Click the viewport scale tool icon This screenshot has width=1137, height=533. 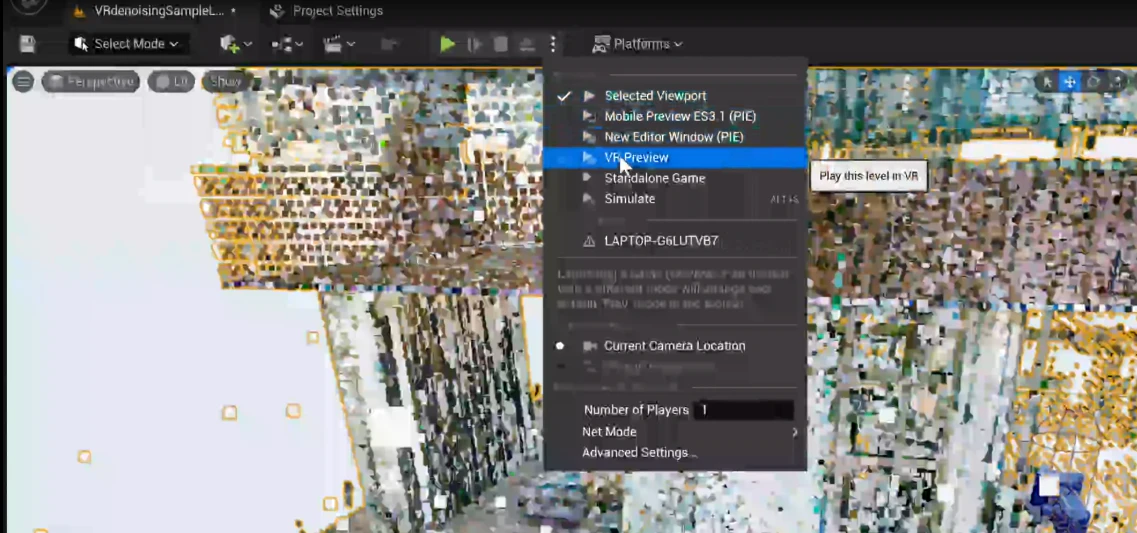click(1117, 82)
